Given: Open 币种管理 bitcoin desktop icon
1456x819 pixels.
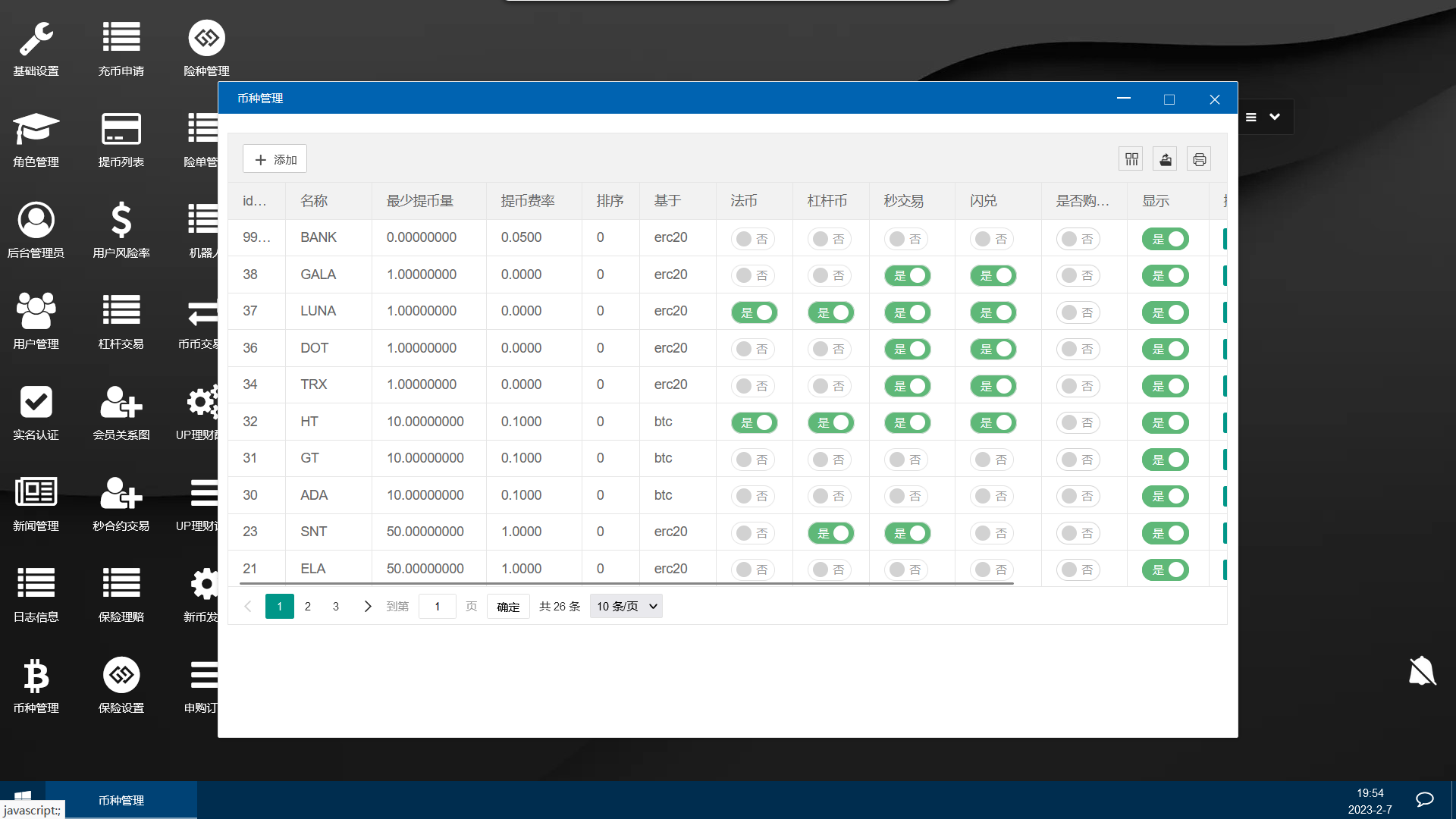Looking at the screenshot, I should tap(36, 676).
